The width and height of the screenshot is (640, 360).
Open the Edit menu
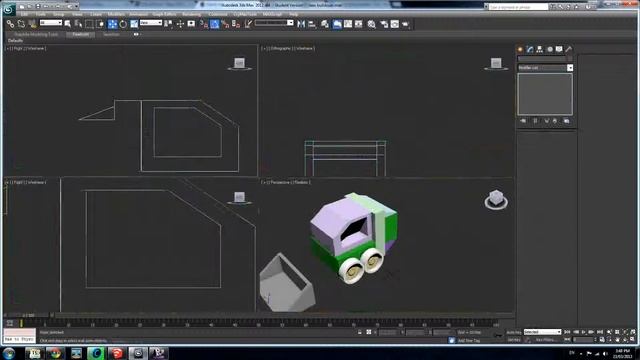pyautogui.click(x=24, y=14)
